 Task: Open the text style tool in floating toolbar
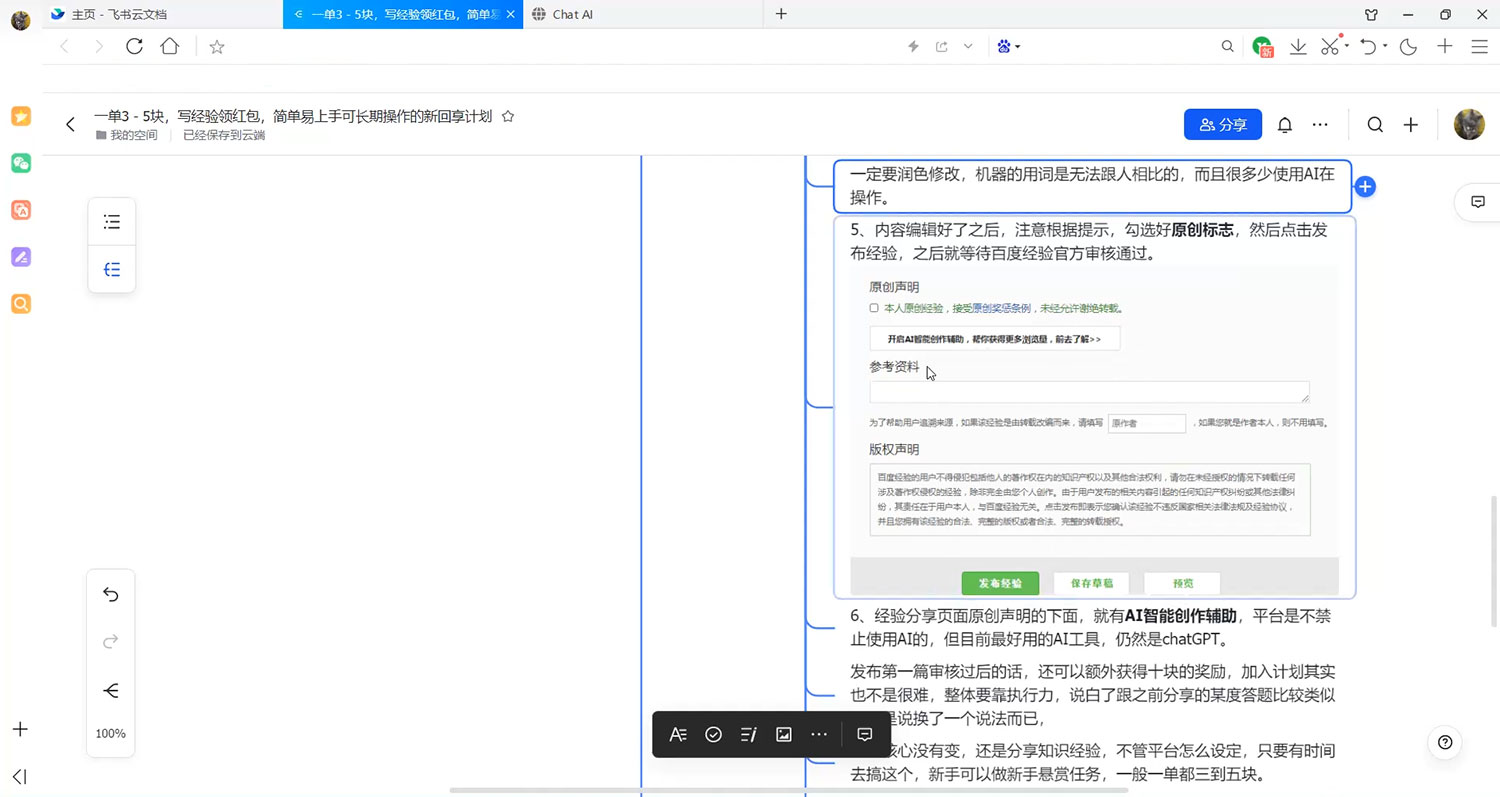[x=678, y=734]
